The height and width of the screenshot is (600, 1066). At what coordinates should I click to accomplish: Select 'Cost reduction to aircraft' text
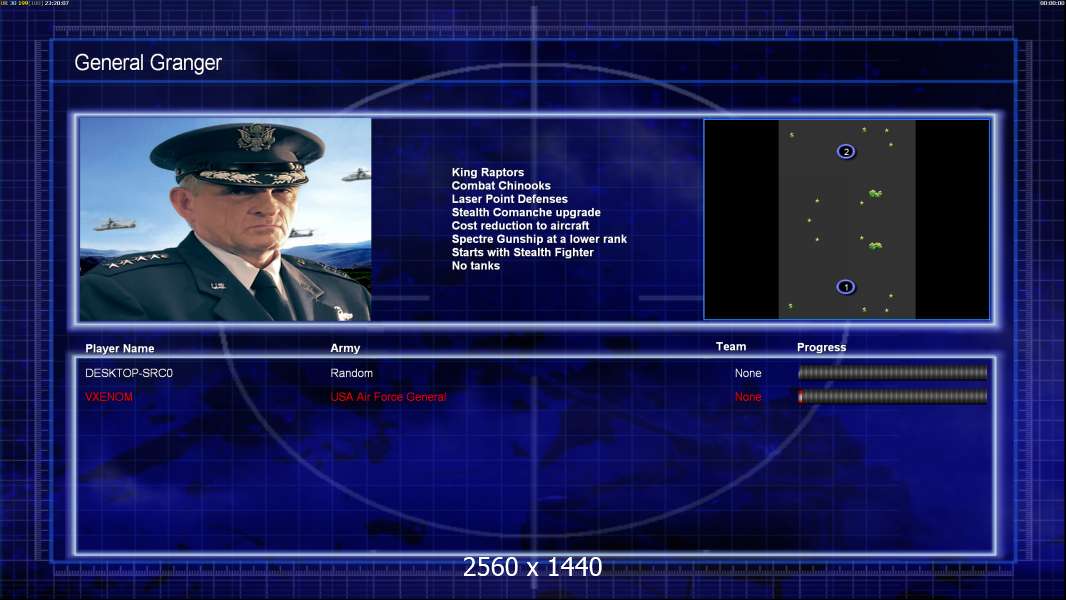pyautogui.click(x=520, y=226)
